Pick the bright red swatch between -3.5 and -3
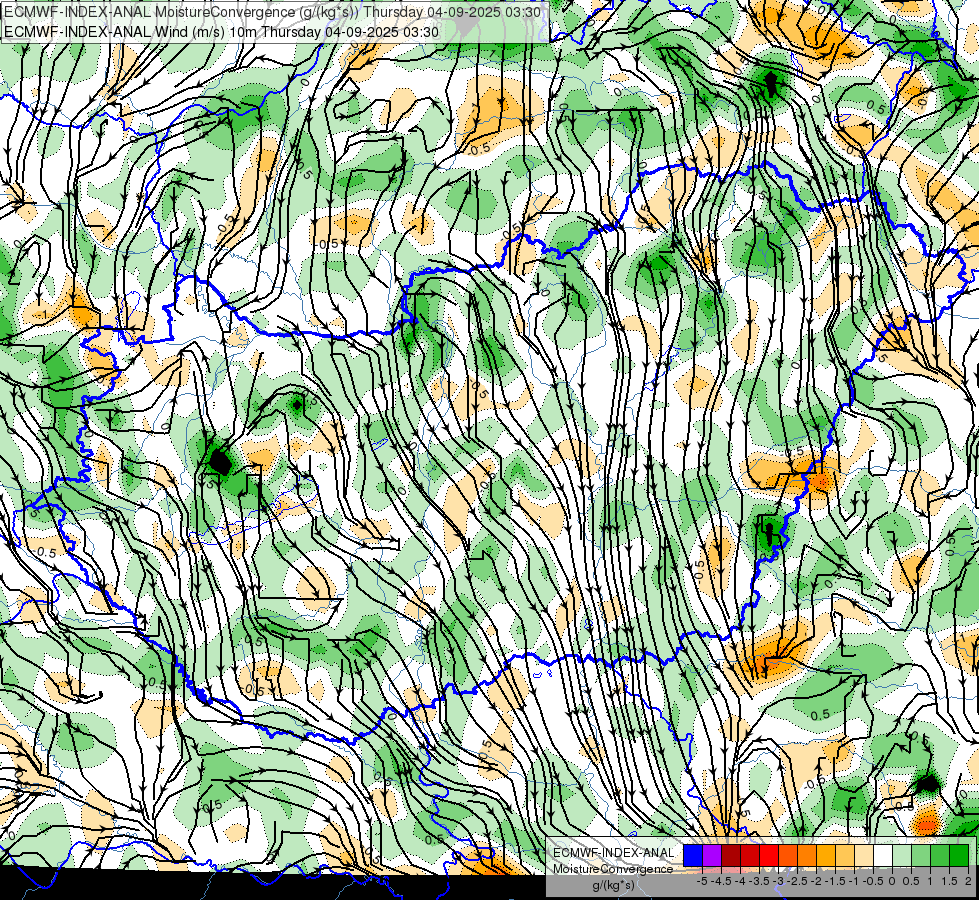The width and height of the screenshot is (979, 900). click(769, 855)
